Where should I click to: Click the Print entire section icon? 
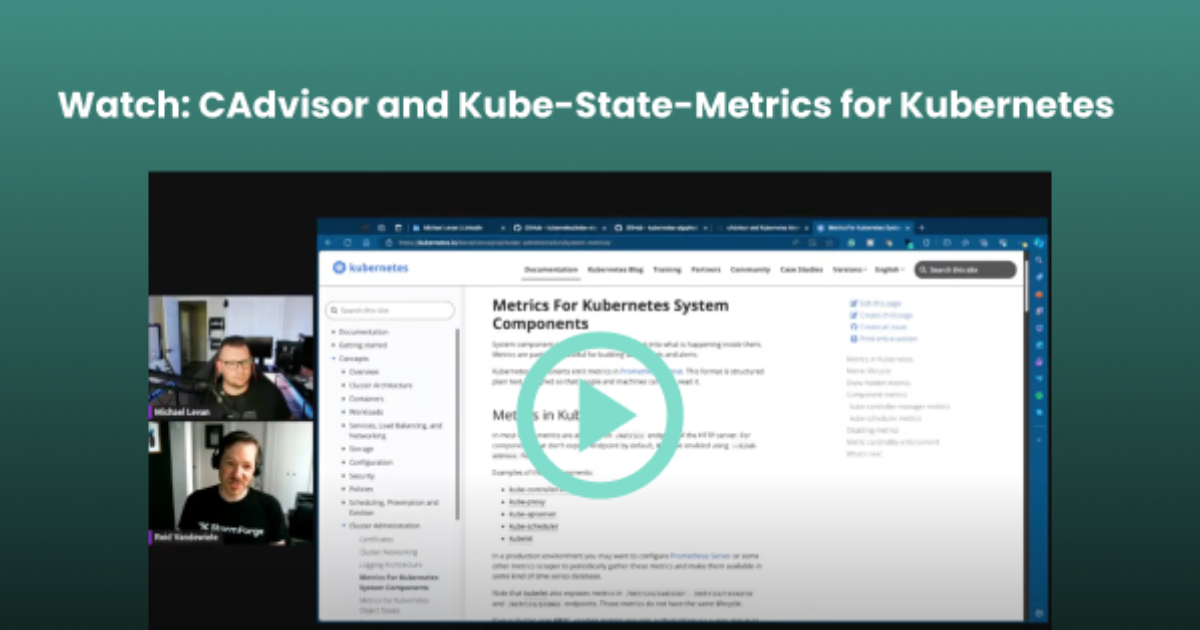coord(853,339)
